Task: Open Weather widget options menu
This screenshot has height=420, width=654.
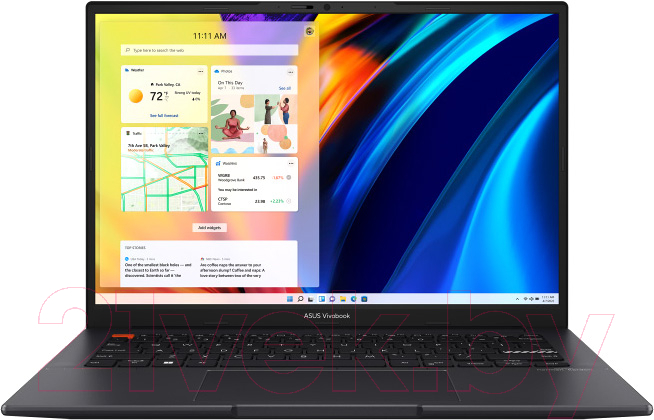Action: pos(201,71)
